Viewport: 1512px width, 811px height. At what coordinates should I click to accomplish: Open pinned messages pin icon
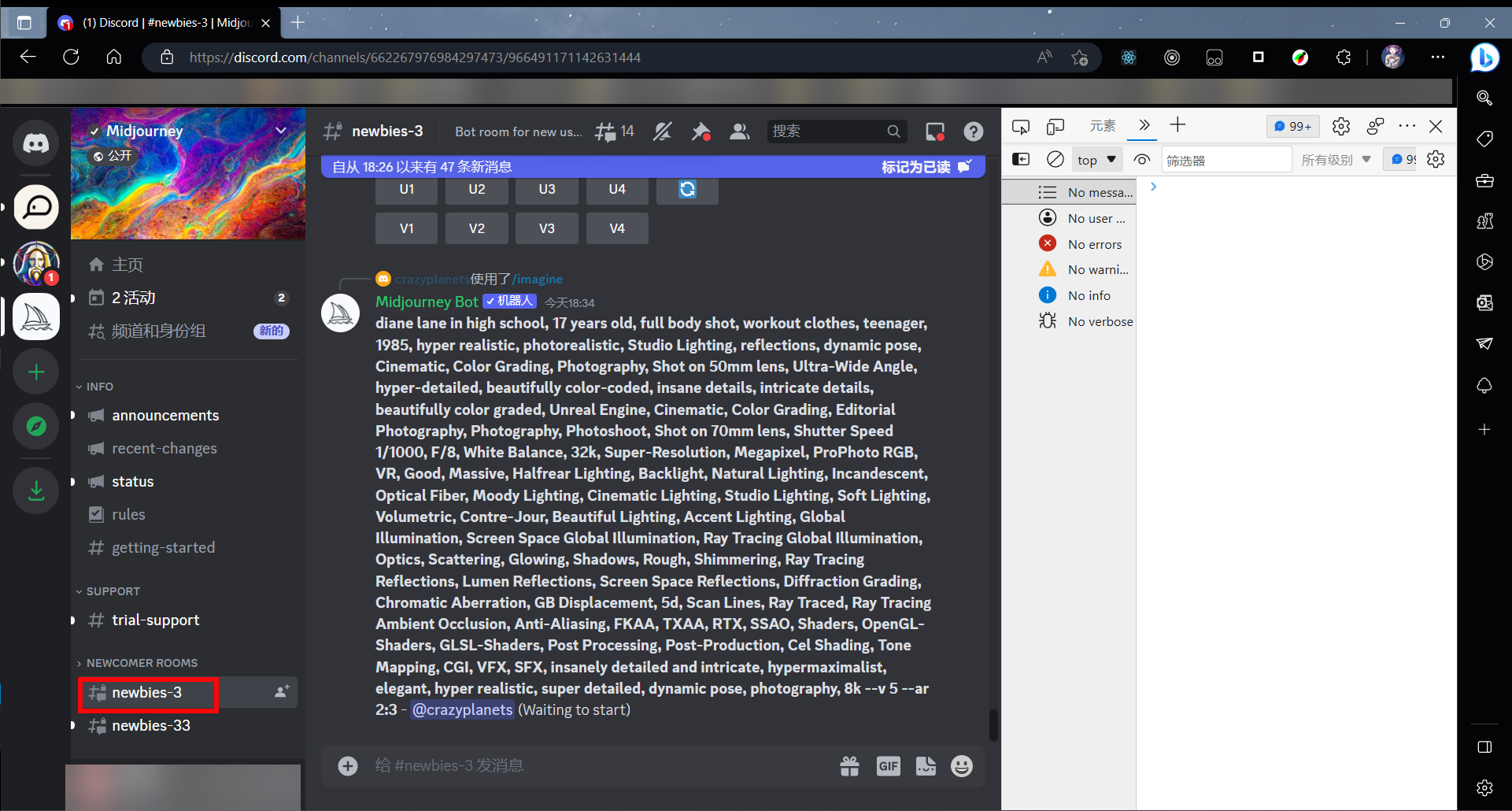click(701, 131)
